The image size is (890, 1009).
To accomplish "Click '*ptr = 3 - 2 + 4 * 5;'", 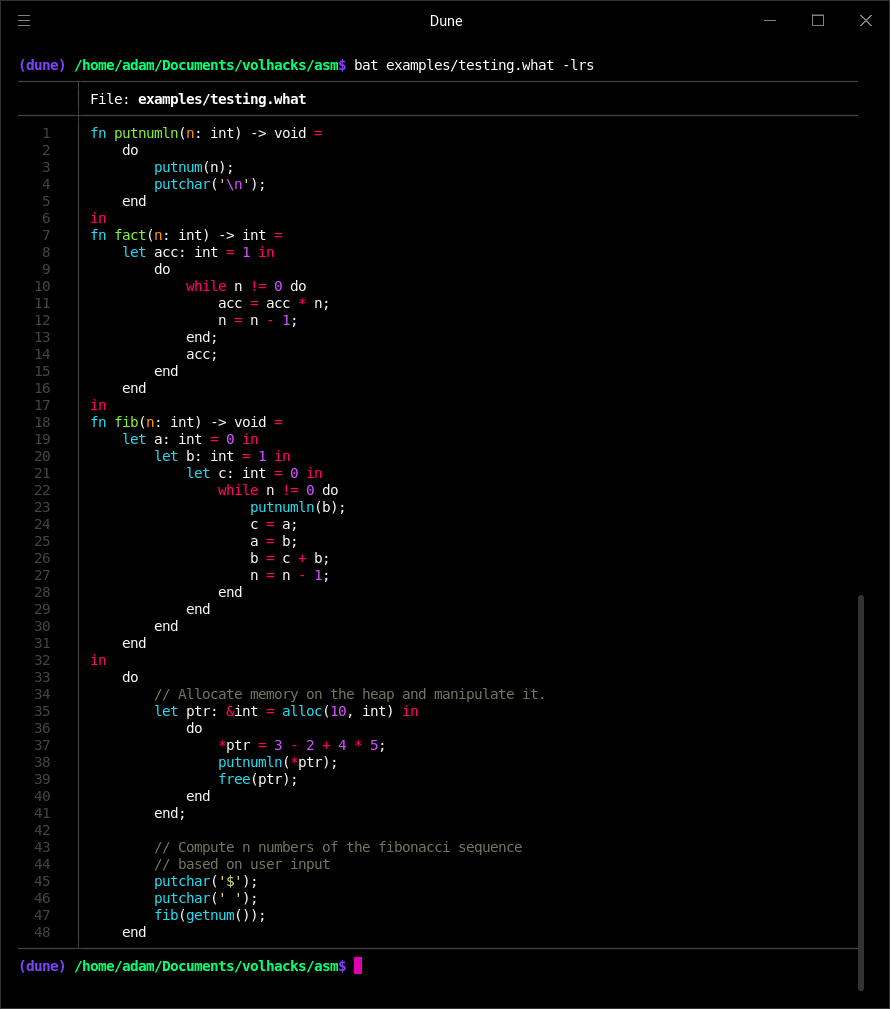I will point(302,745).
